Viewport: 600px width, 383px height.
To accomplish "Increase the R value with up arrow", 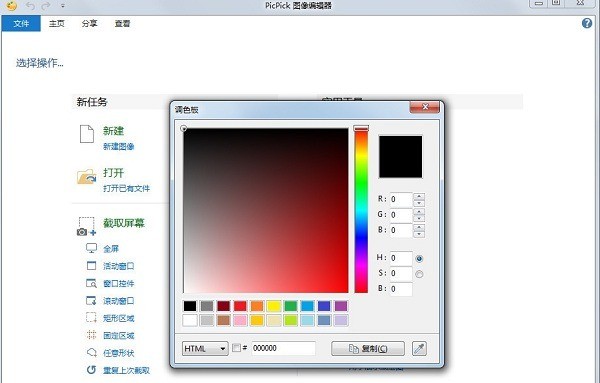I will [419, 196].
